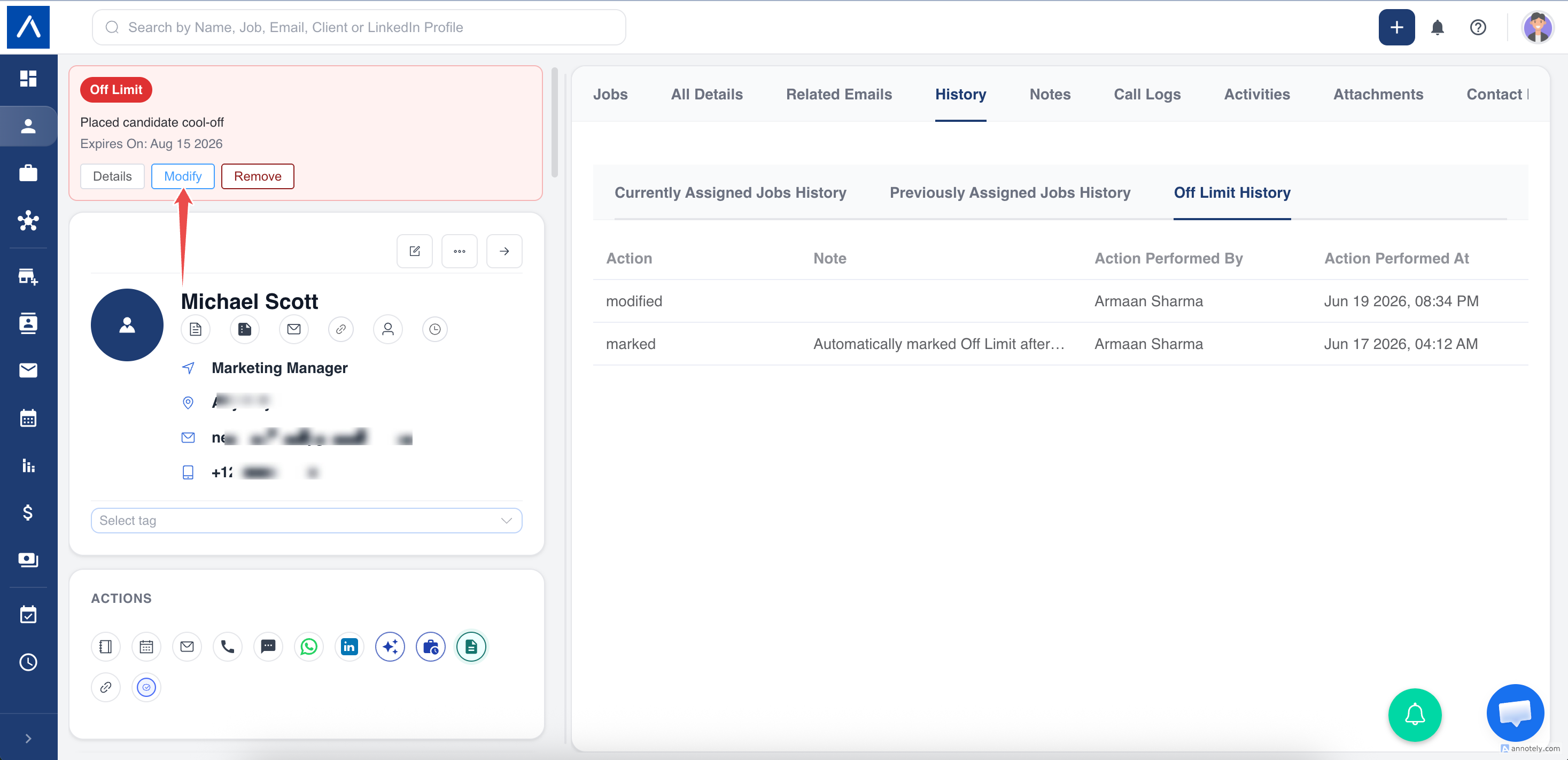Switch to the Activities tab

click(1257, 95)
